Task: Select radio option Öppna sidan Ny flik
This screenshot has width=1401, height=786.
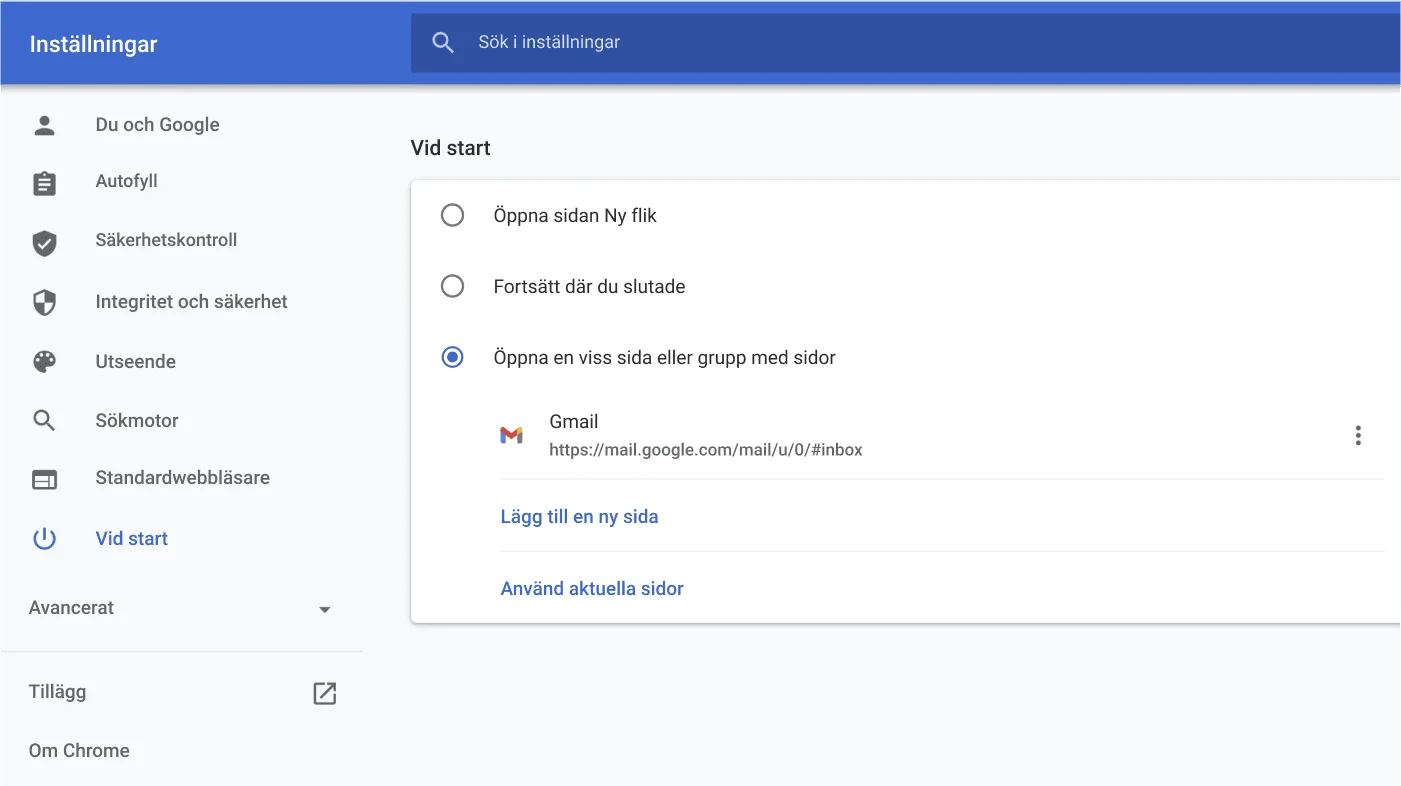Action: pyautogui.click(x=452, y=215)
